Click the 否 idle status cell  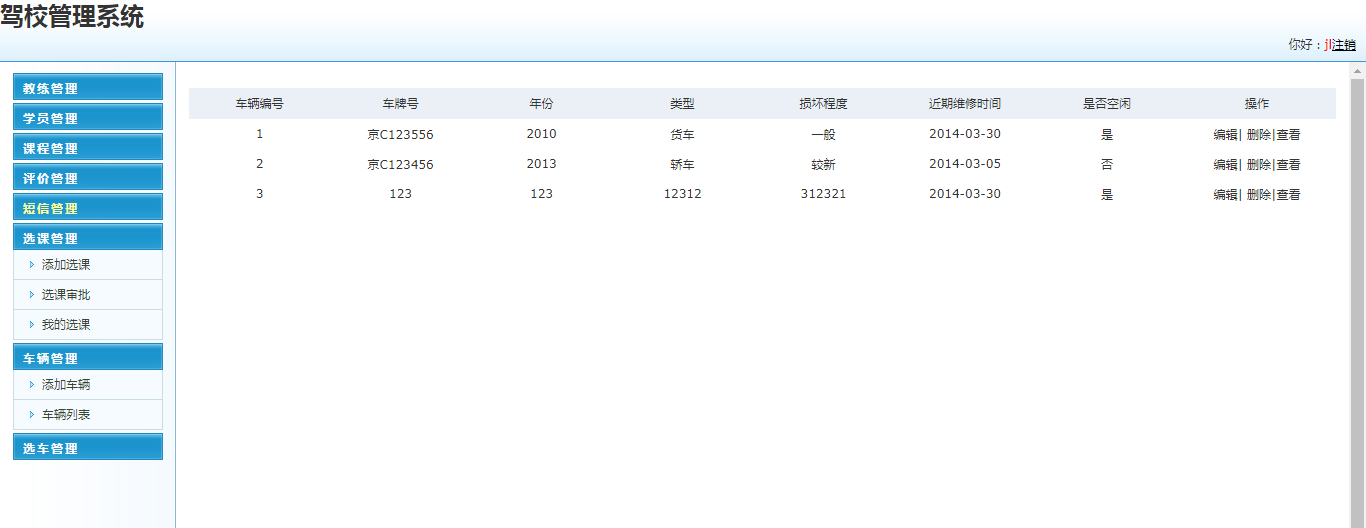[1106, 165]
